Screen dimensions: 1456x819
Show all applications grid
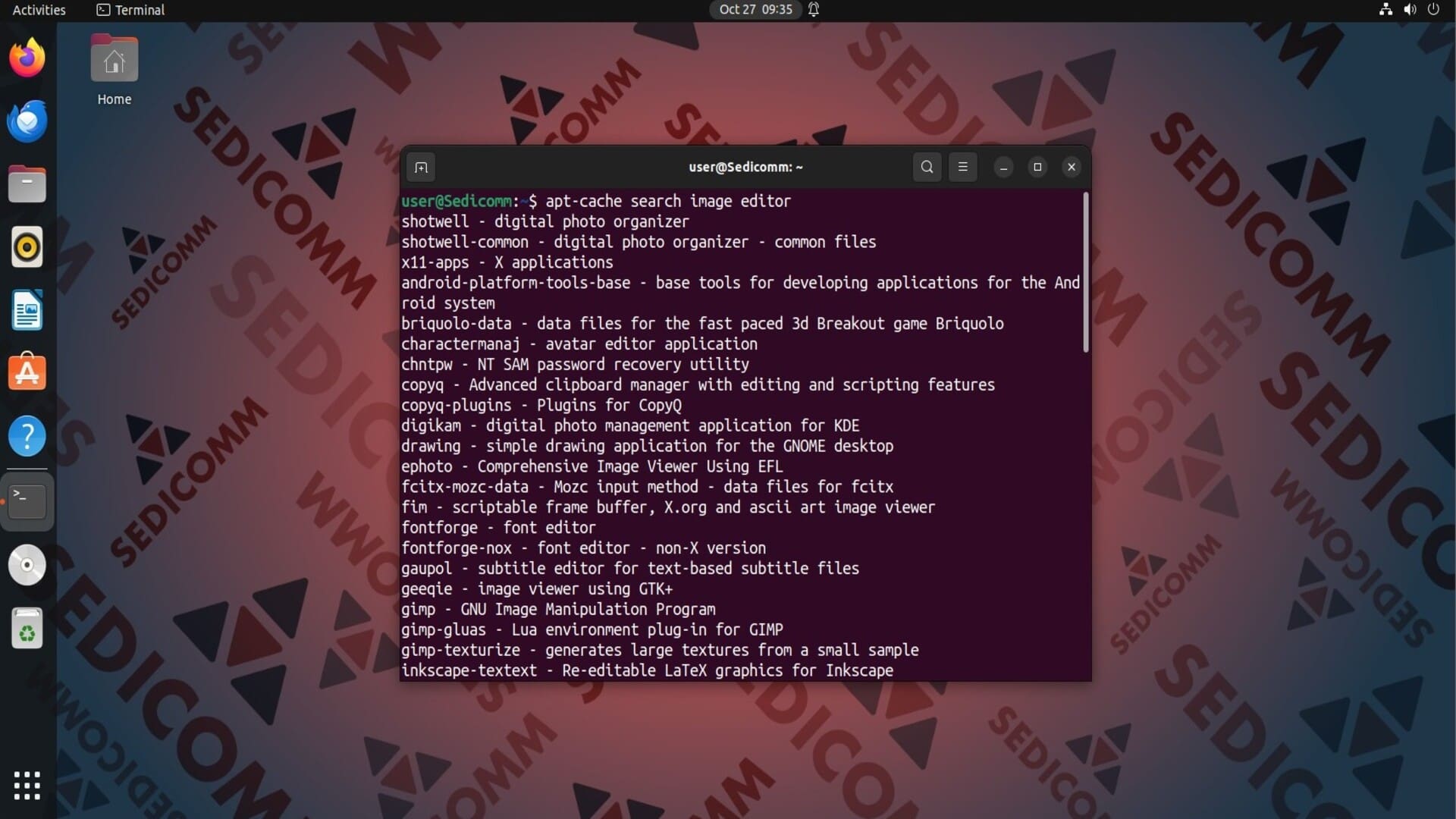27,786
